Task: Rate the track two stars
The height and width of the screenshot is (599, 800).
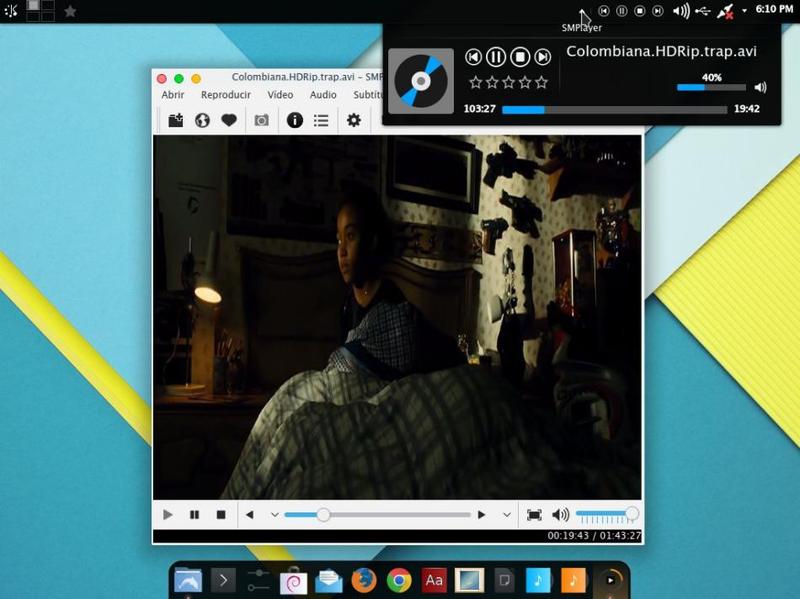Action: (x=492, y=82)
